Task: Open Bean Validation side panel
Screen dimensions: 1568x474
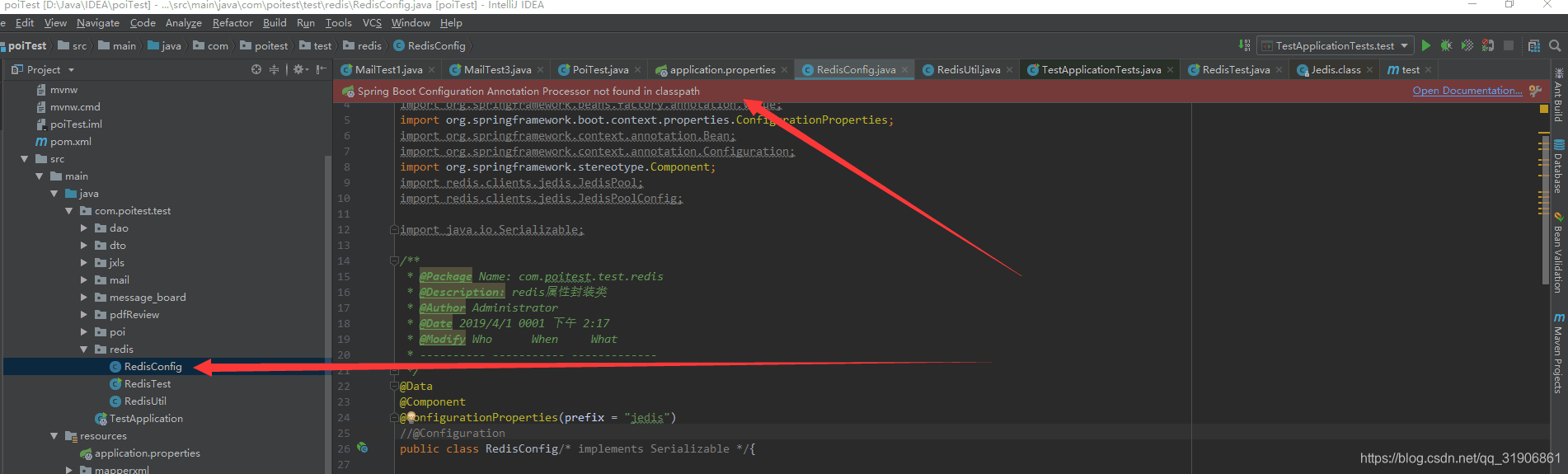Action: (x=1558, y=252)
